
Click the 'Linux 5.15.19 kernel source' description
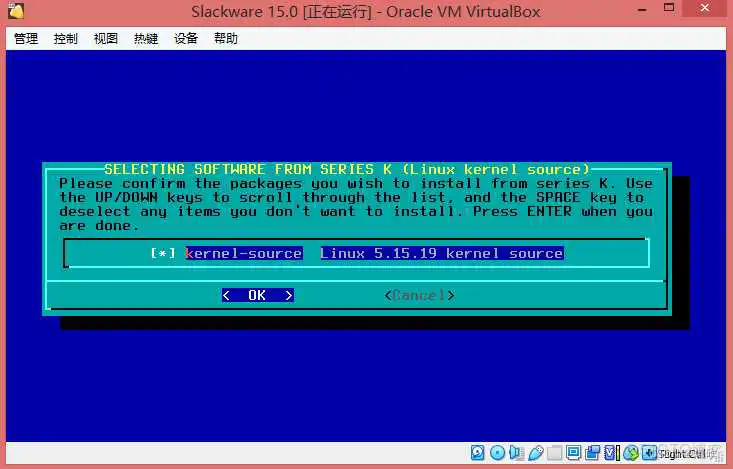[442, 253]
